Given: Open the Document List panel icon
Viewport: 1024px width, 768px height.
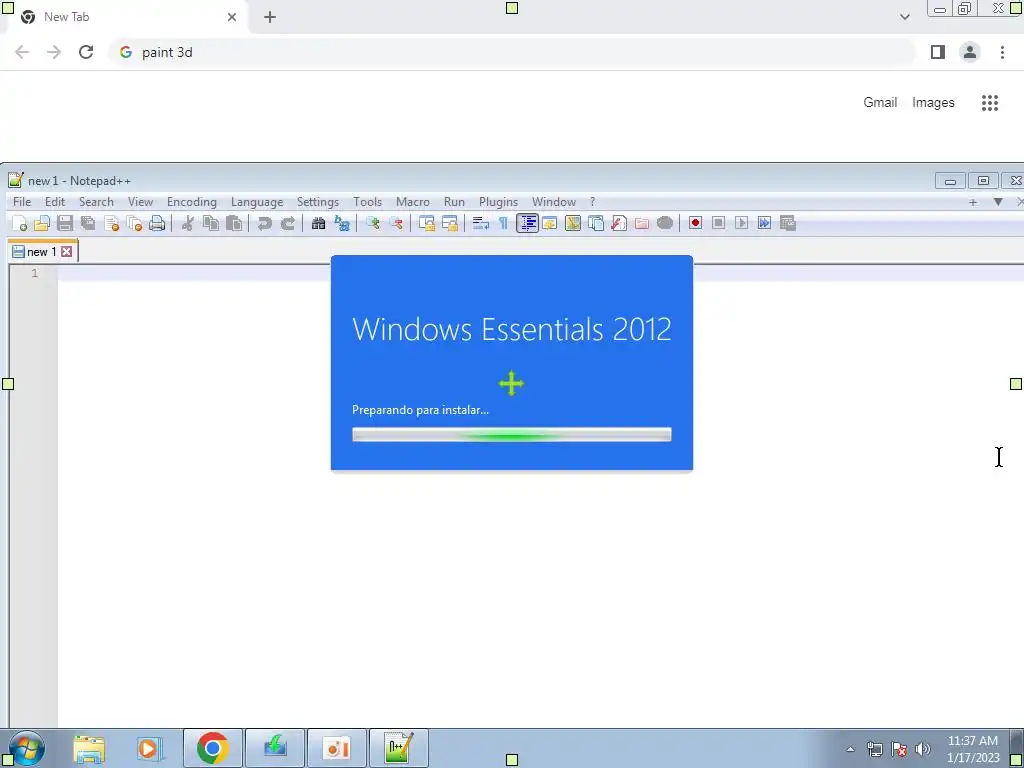Looking at the screenshot, I should coord(596,223).
